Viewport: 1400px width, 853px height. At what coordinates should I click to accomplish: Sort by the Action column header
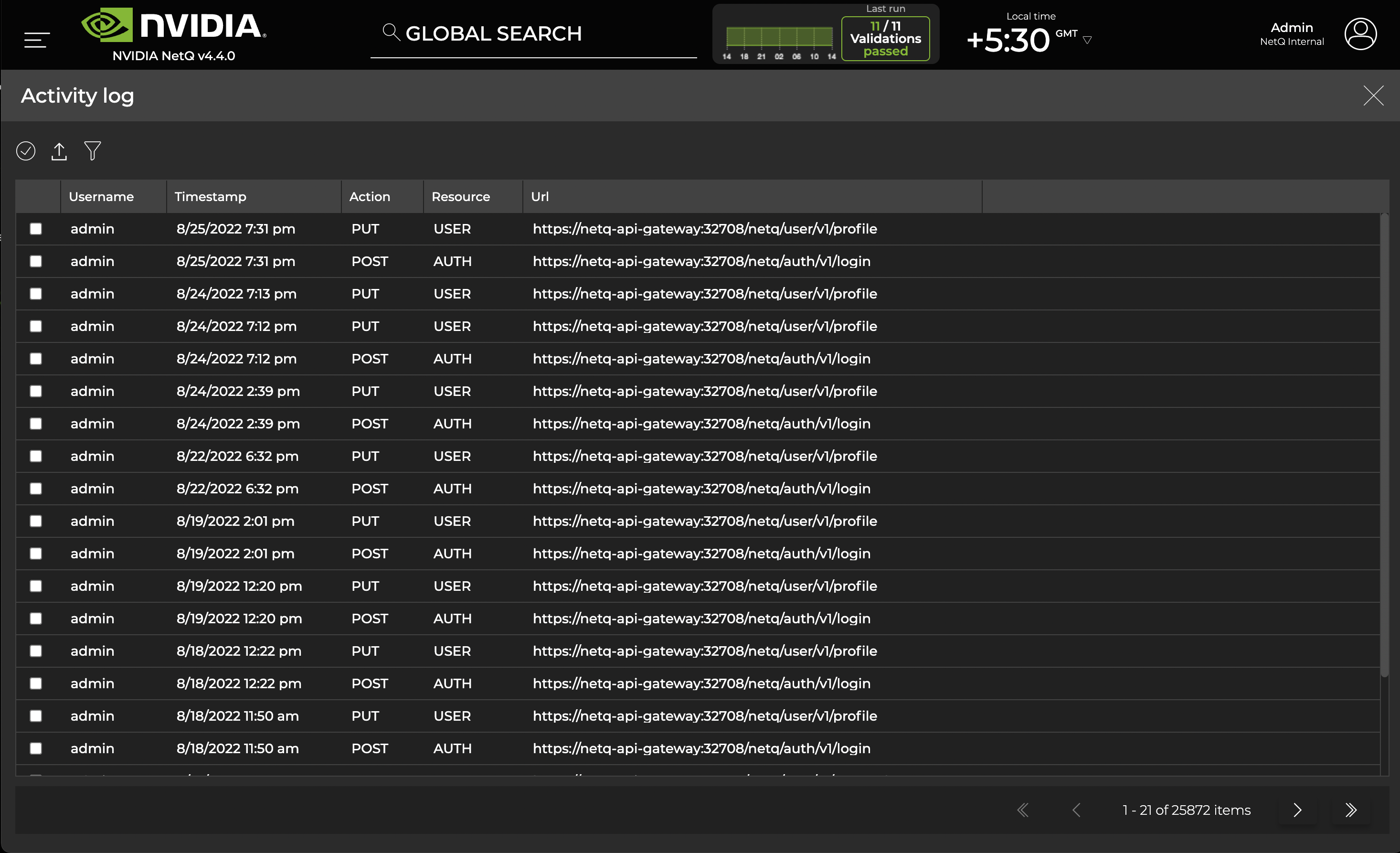click(369, 197)
